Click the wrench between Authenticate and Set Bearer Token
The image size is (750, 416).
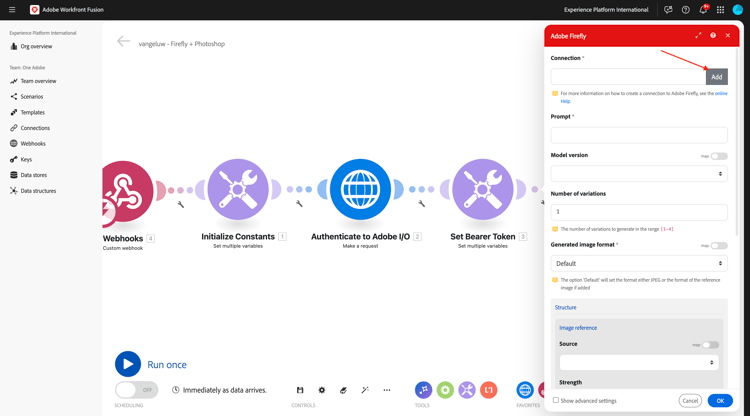422,204
